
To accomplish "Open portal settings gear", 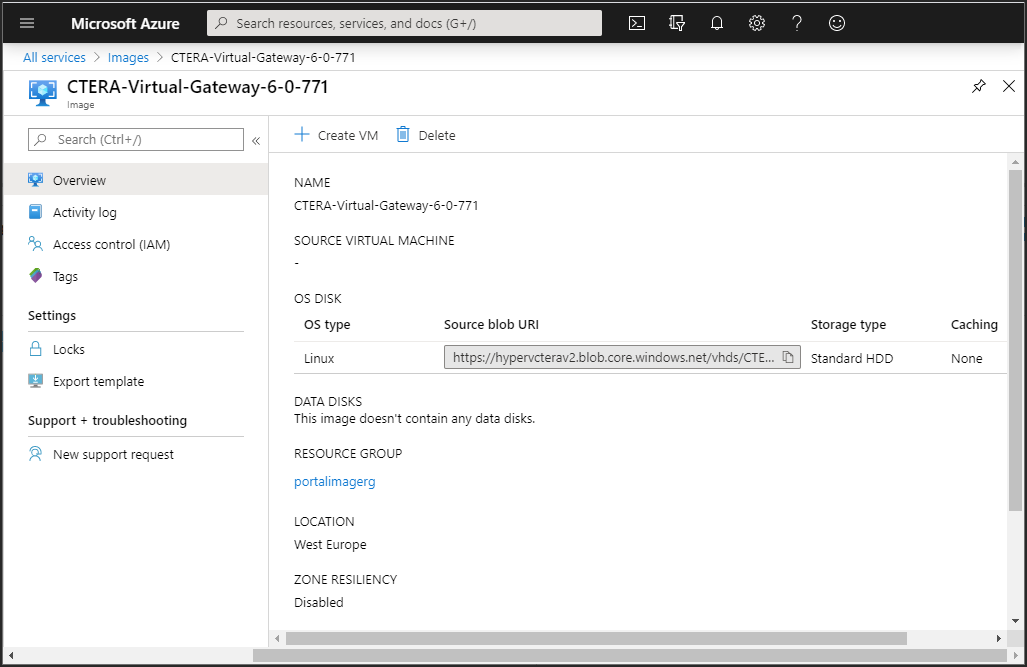I will coord(756,24).
